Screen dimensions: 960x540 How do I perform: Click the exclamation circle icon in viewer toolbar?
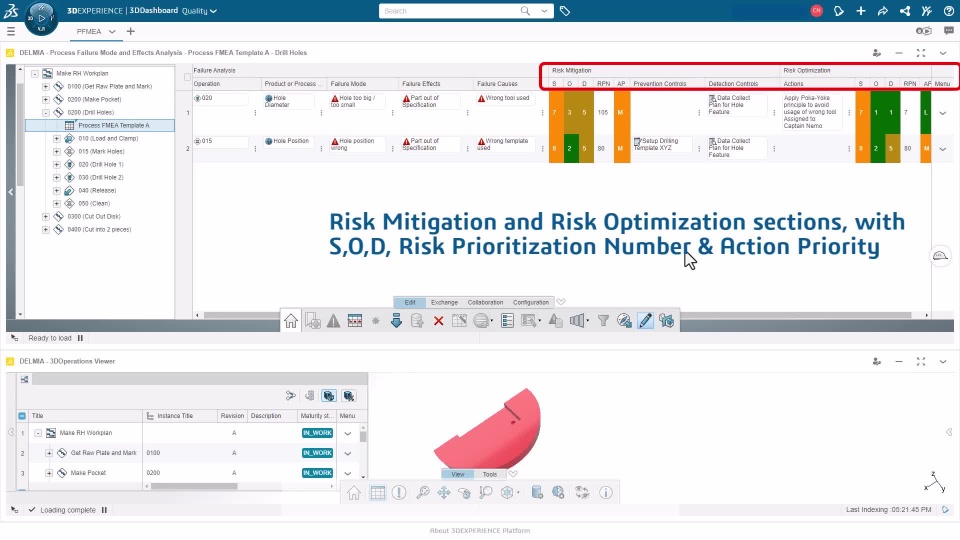click(399, 493)
